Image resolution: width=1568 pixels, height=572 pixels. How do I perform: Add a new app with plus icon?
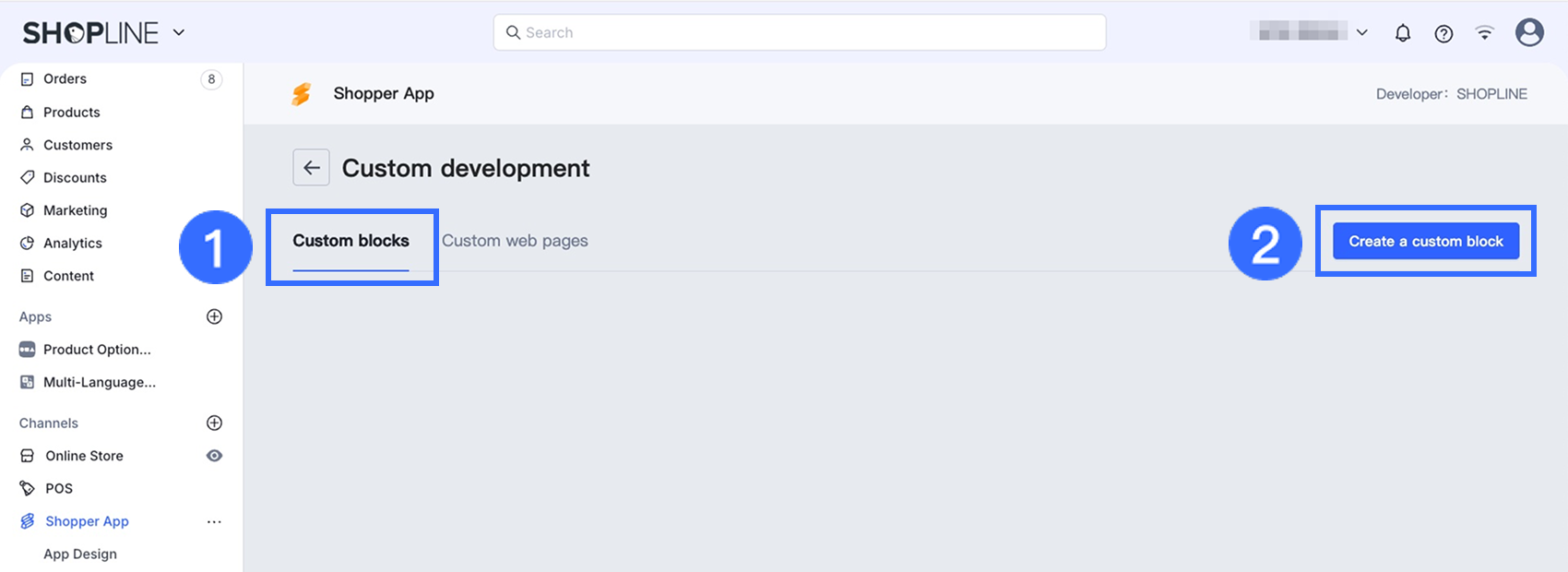pos(214,316)
